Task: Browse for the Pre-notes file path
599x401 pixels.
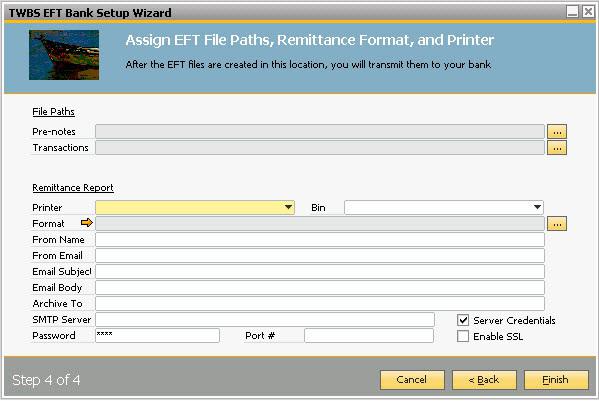Action: pos(557,132)
